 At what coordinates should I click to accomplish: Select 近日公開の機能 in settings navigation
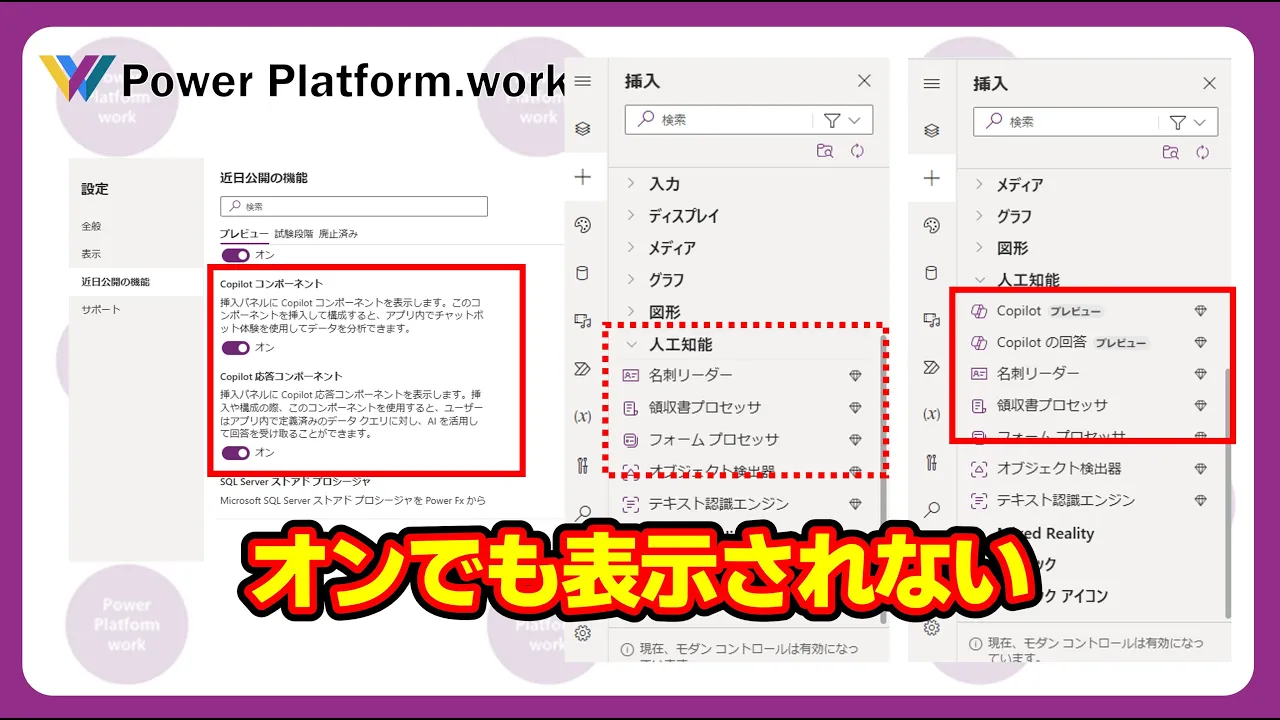(115, 282)
